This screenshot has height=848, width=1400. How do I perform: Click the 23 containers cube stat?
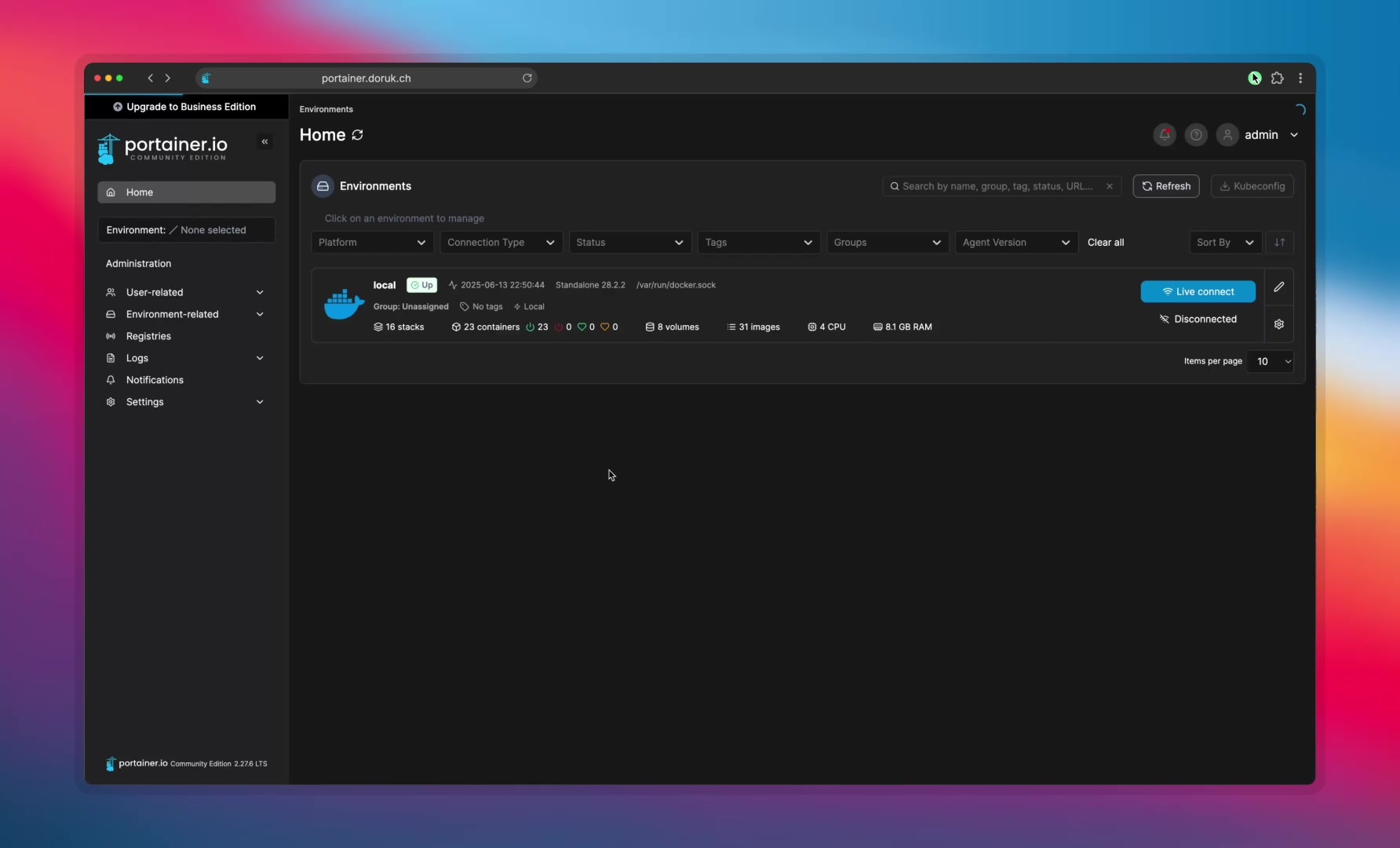[486, 327]
